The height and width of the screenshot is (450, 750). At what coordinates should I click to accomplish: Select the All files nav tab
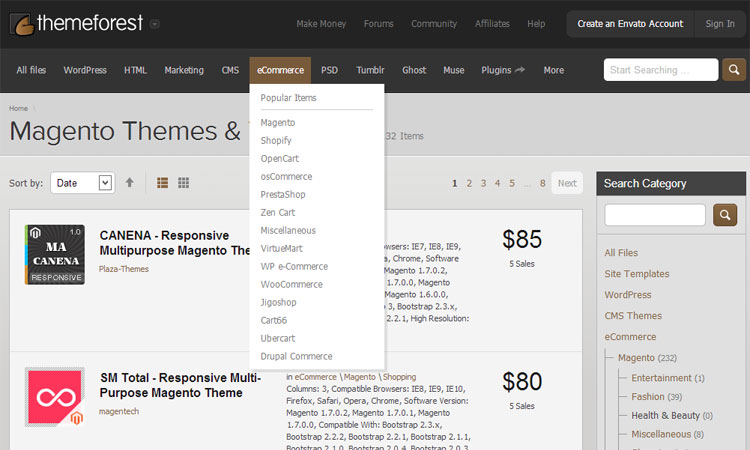(31, 70)
